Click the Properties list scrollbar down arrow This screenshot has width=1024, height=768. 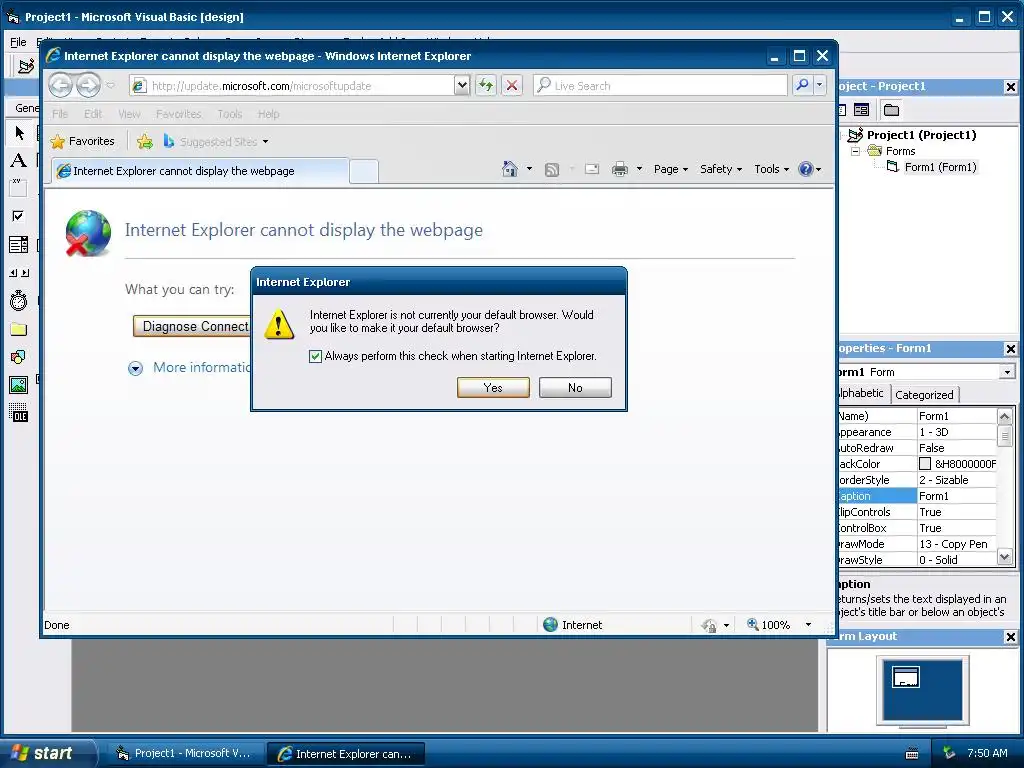1004,557
